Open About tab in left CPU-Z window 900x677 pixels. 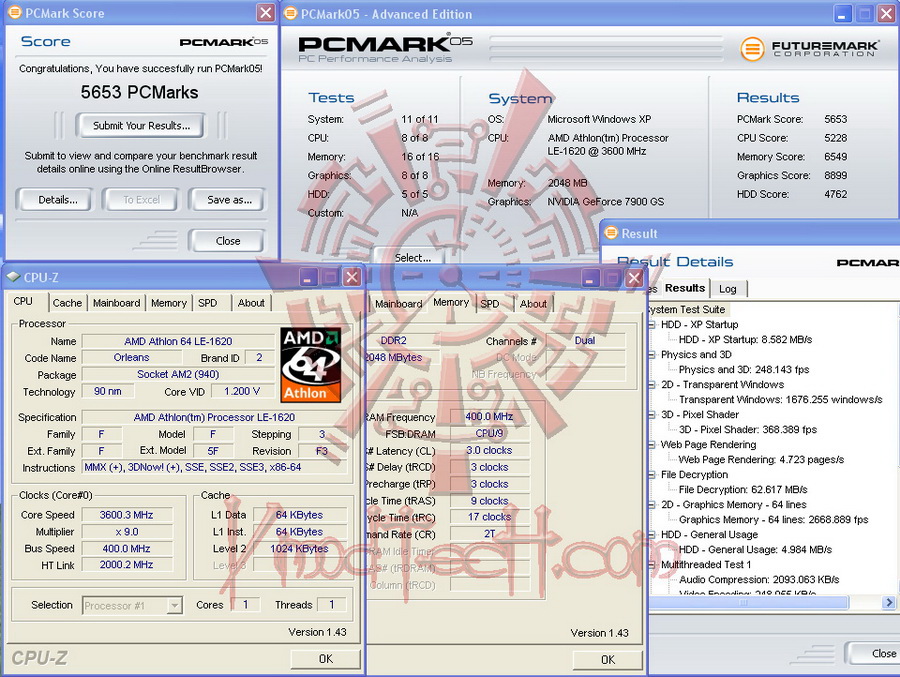click(x=251, y=303)
